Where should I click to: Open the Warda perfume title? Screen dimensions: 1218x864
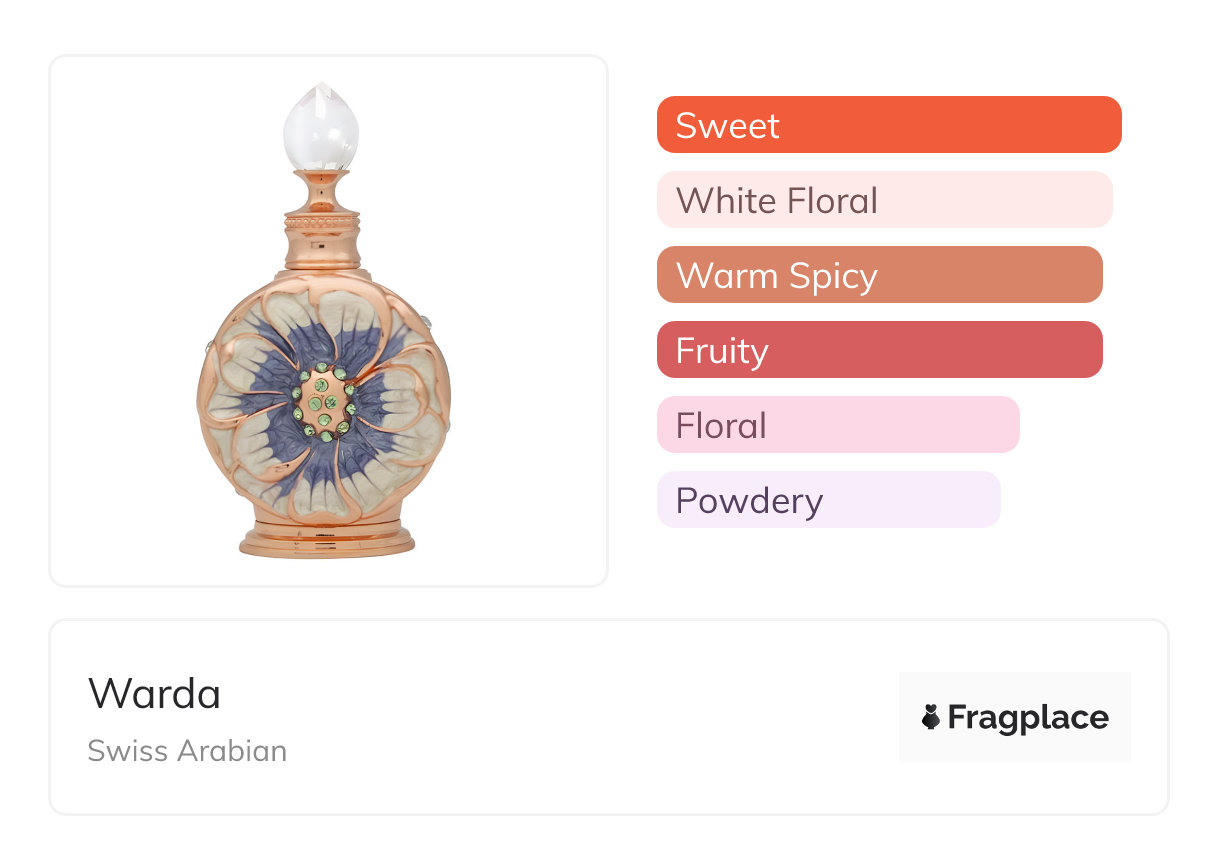pyautogui.click(x=154, y=693)
